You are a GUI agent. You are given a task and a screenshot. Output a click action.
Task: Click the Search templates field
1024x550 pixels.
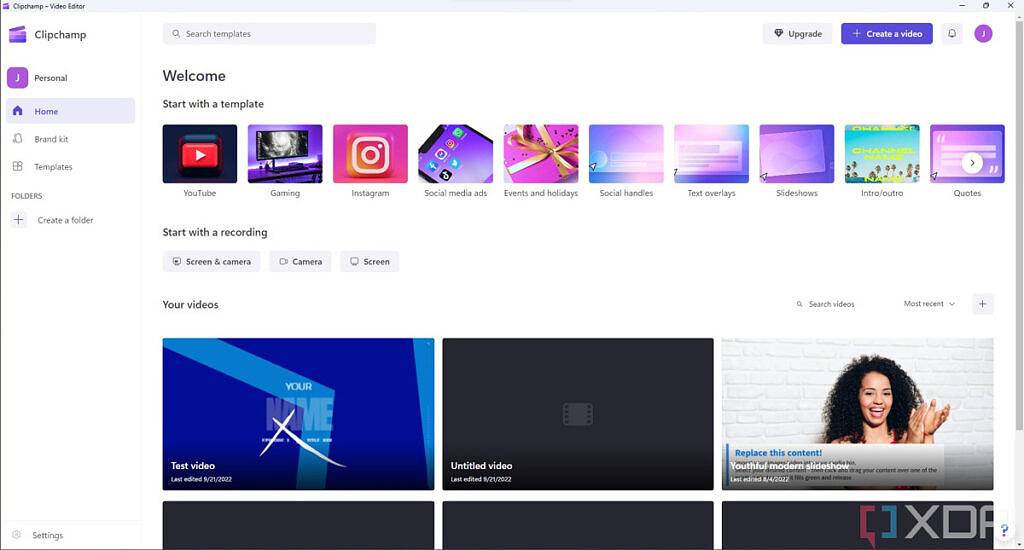coord(269,34)
